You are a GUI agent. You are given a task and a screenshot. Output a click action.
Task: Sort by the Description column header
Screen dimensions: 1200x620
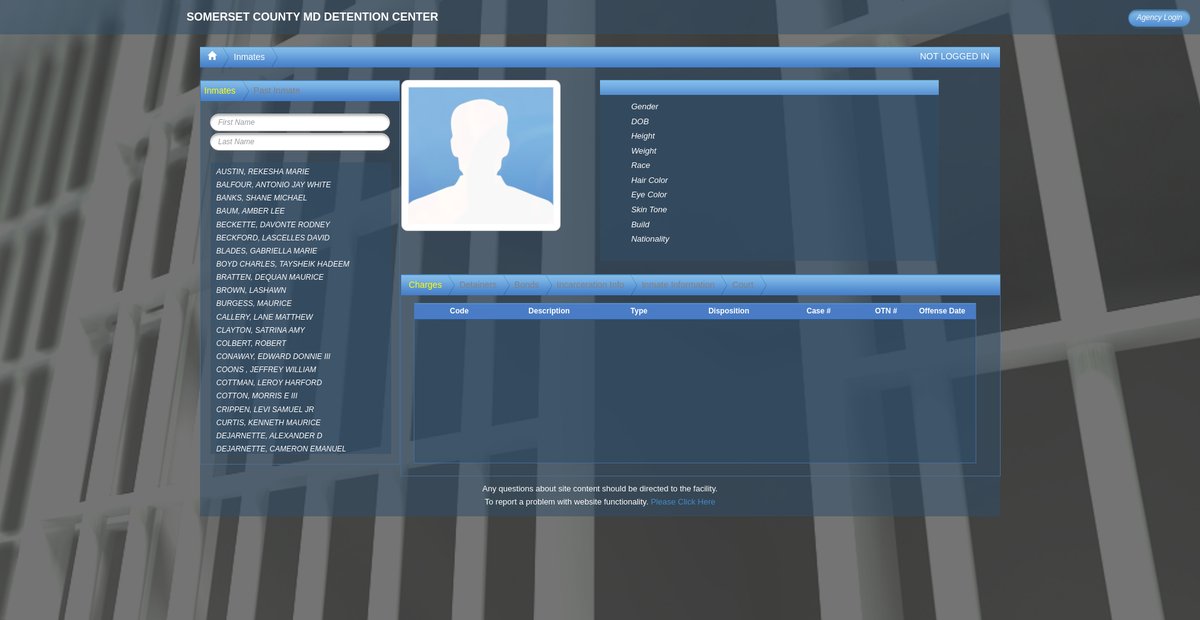point(549,311)
